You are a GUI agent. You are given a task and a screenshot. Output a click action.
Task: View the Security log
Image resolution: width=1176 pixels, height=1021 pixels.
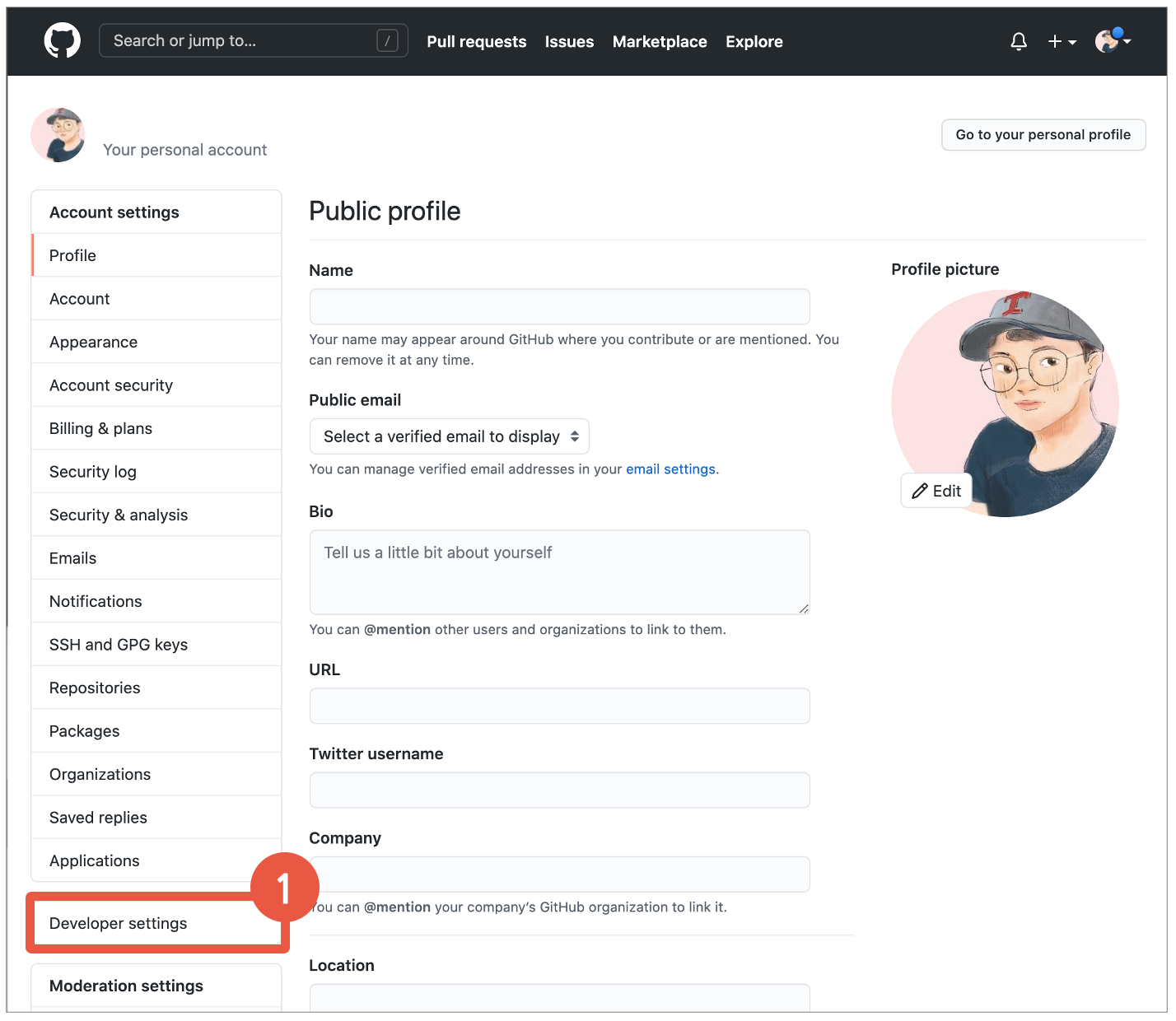click(156, 472)
